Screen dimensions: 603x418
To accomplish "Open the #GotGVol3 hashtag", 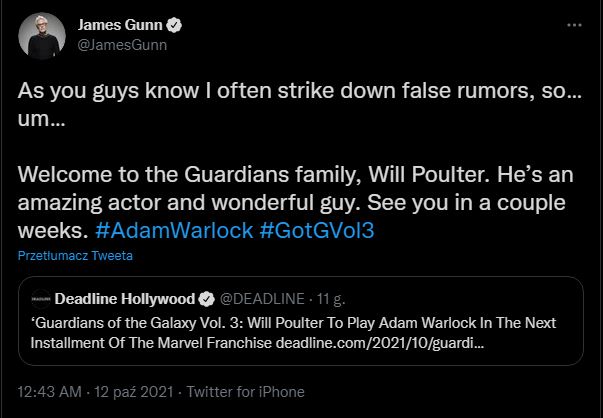I will (x=320, y=229).
